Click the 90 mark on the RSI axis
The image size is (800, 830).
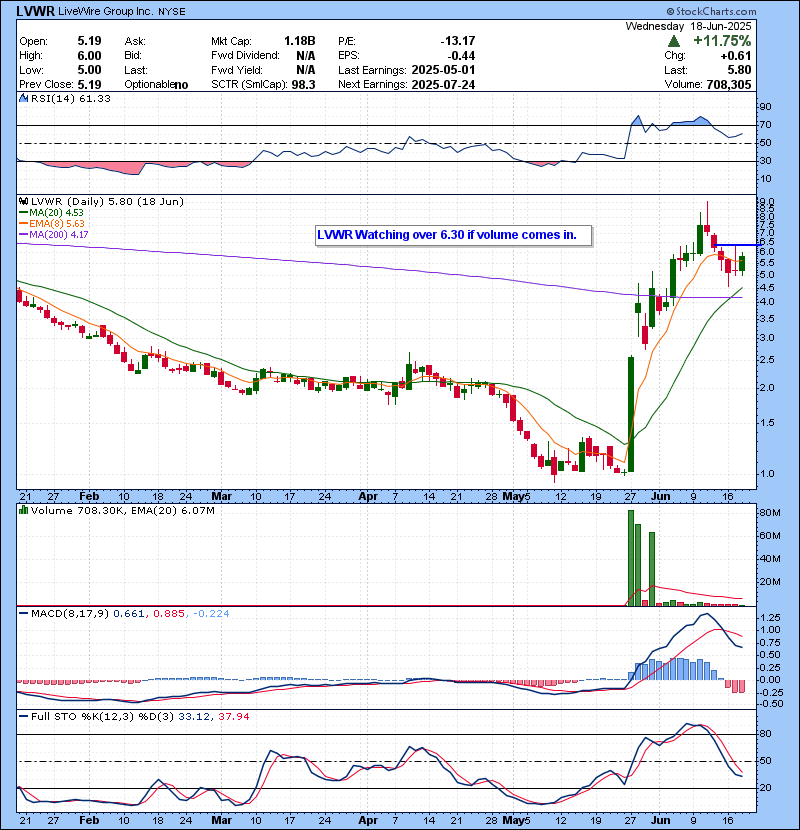(x=766, y=107)
